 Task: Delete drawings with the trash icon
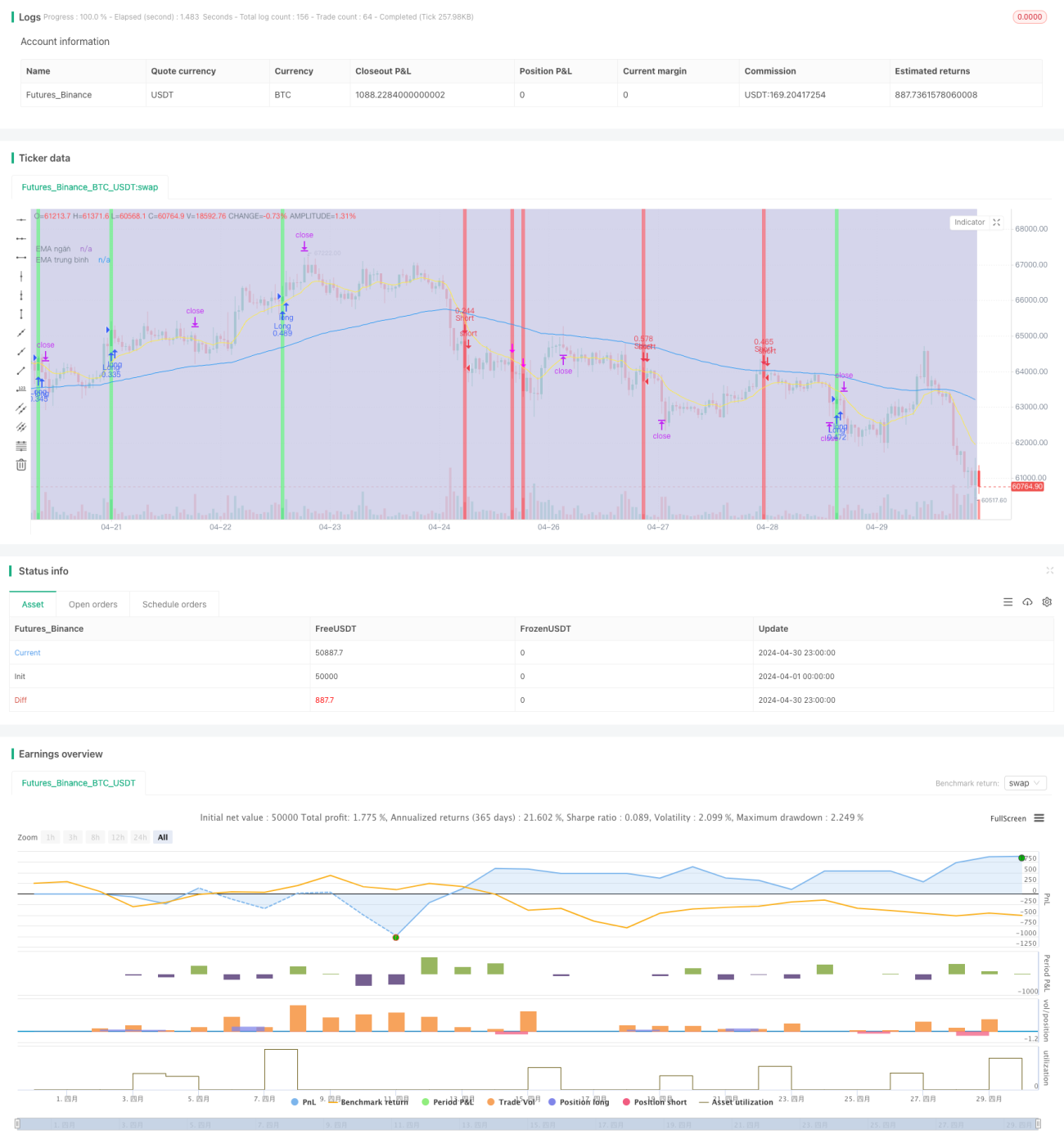coord(21,465)
